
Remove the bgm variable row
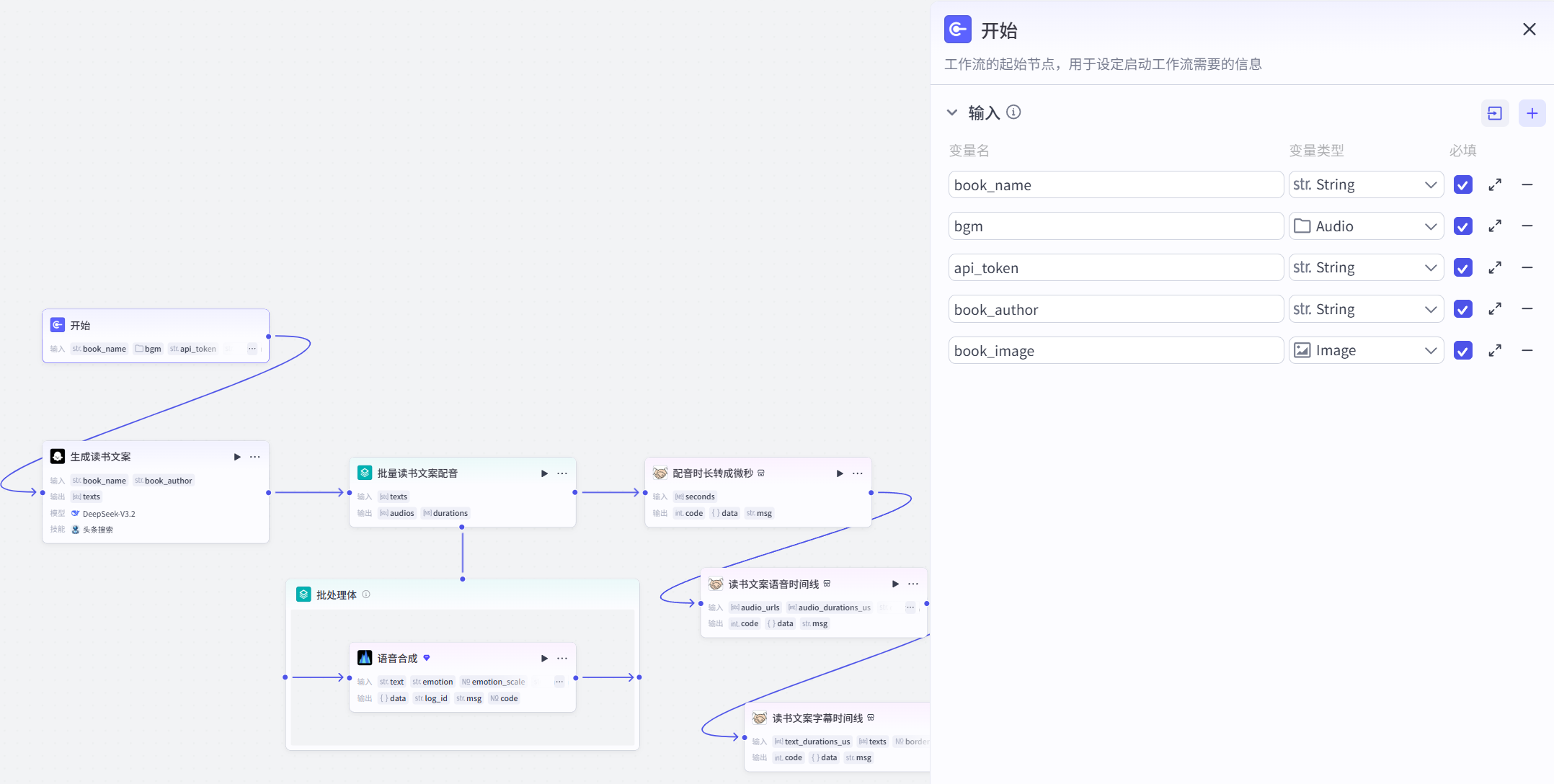tap(1527, 226)
